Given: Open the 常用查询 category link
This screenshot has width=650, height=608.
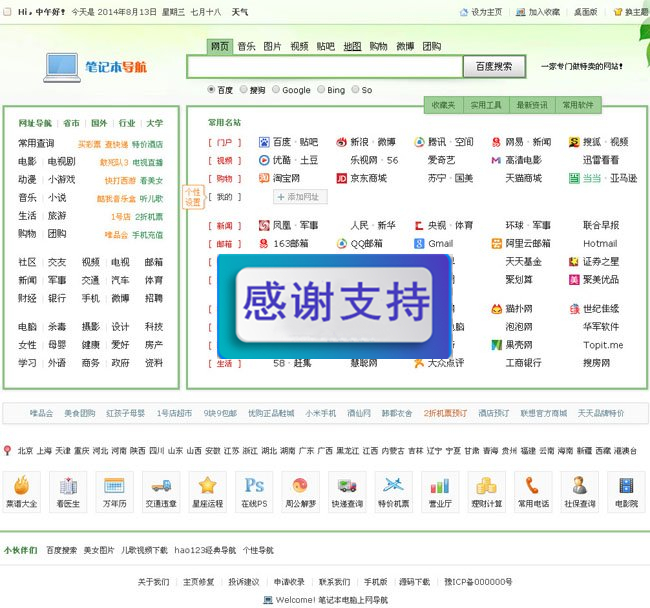Looking at the screenshot, I should 36,143.
